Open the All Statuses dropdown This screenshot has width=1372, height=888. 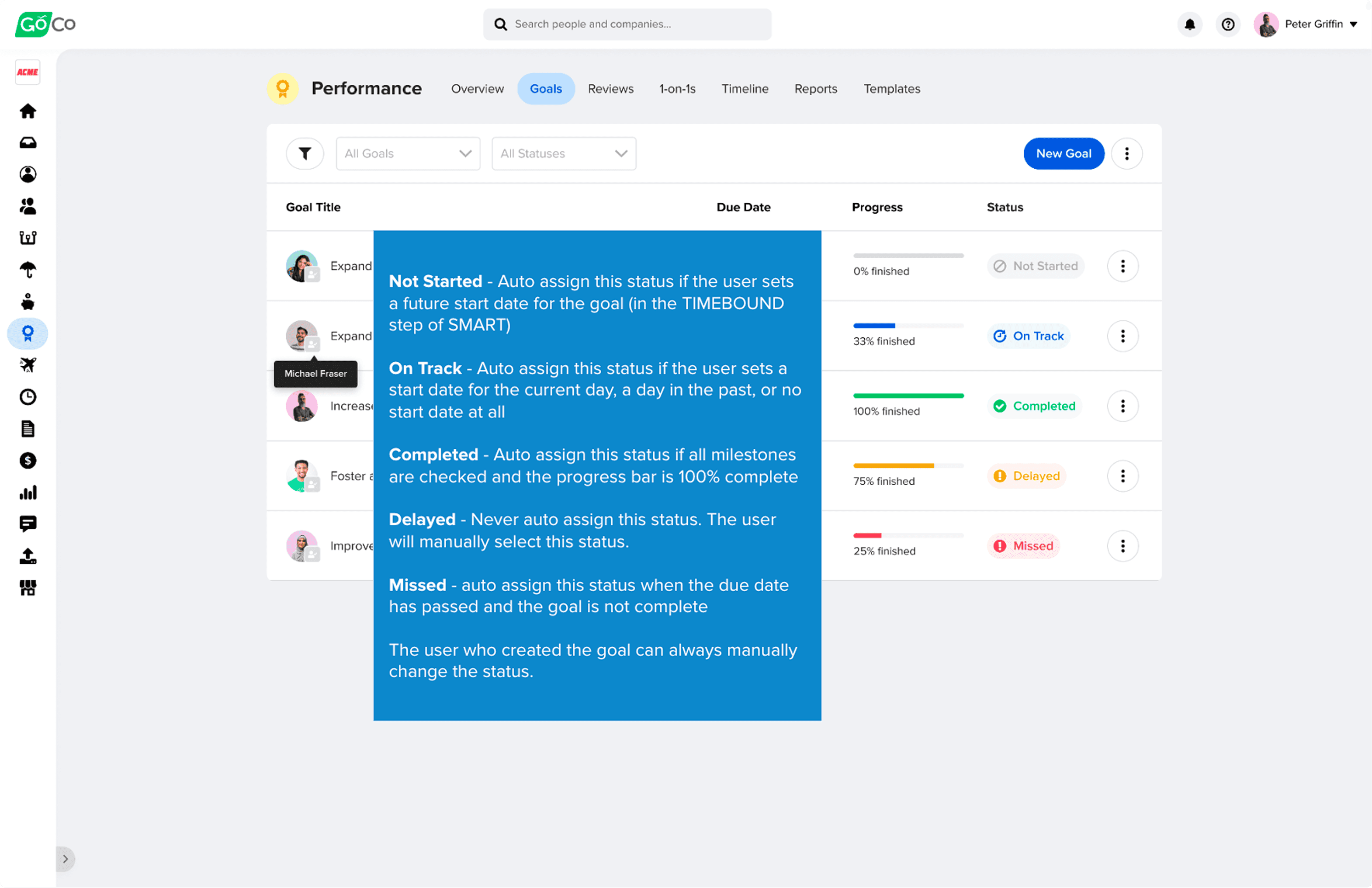tap(563, 153)
